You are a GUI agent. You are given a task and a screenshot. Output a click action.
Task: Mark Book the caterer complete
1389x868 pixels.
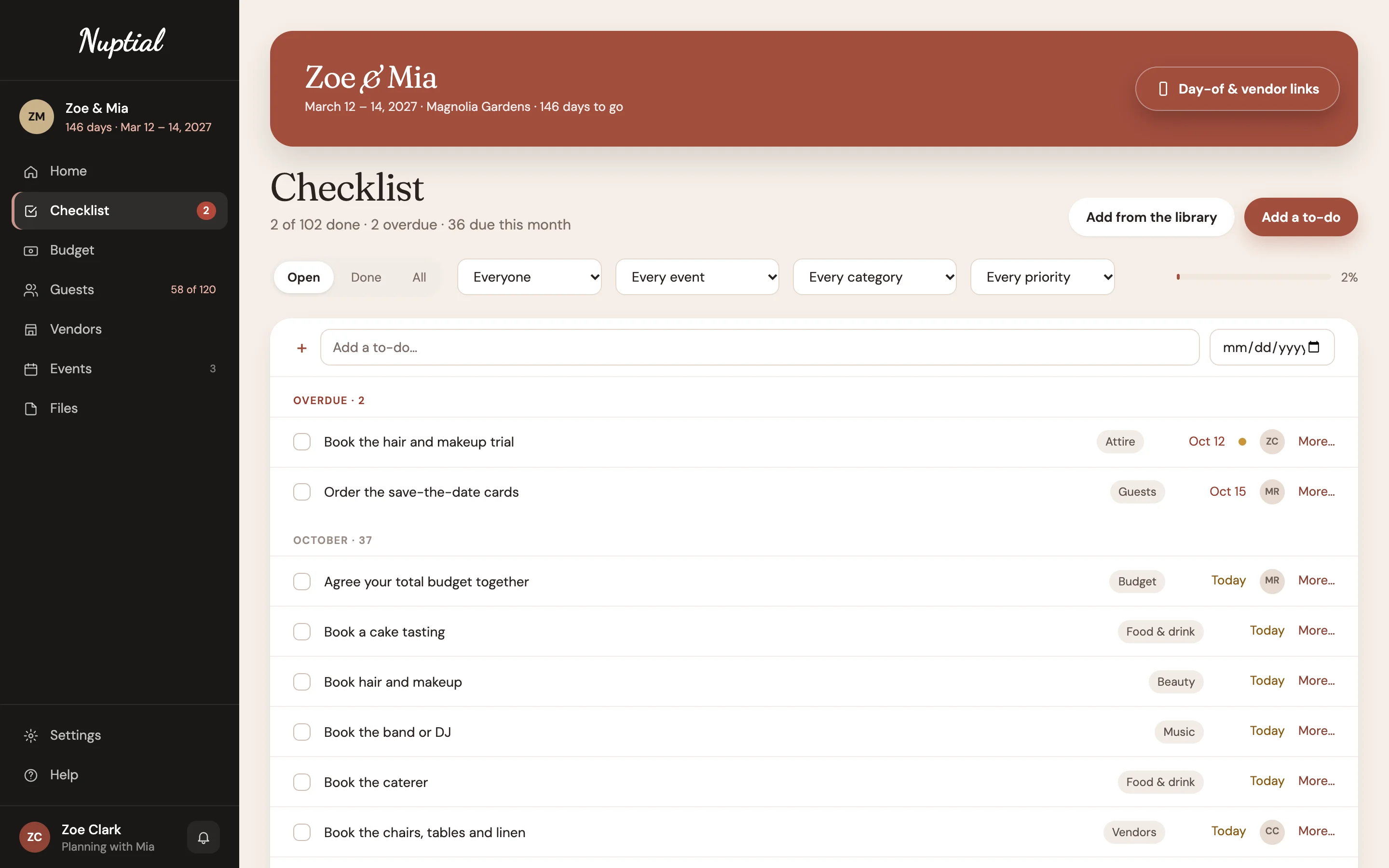pyautogui.click(x=302, y=782)
